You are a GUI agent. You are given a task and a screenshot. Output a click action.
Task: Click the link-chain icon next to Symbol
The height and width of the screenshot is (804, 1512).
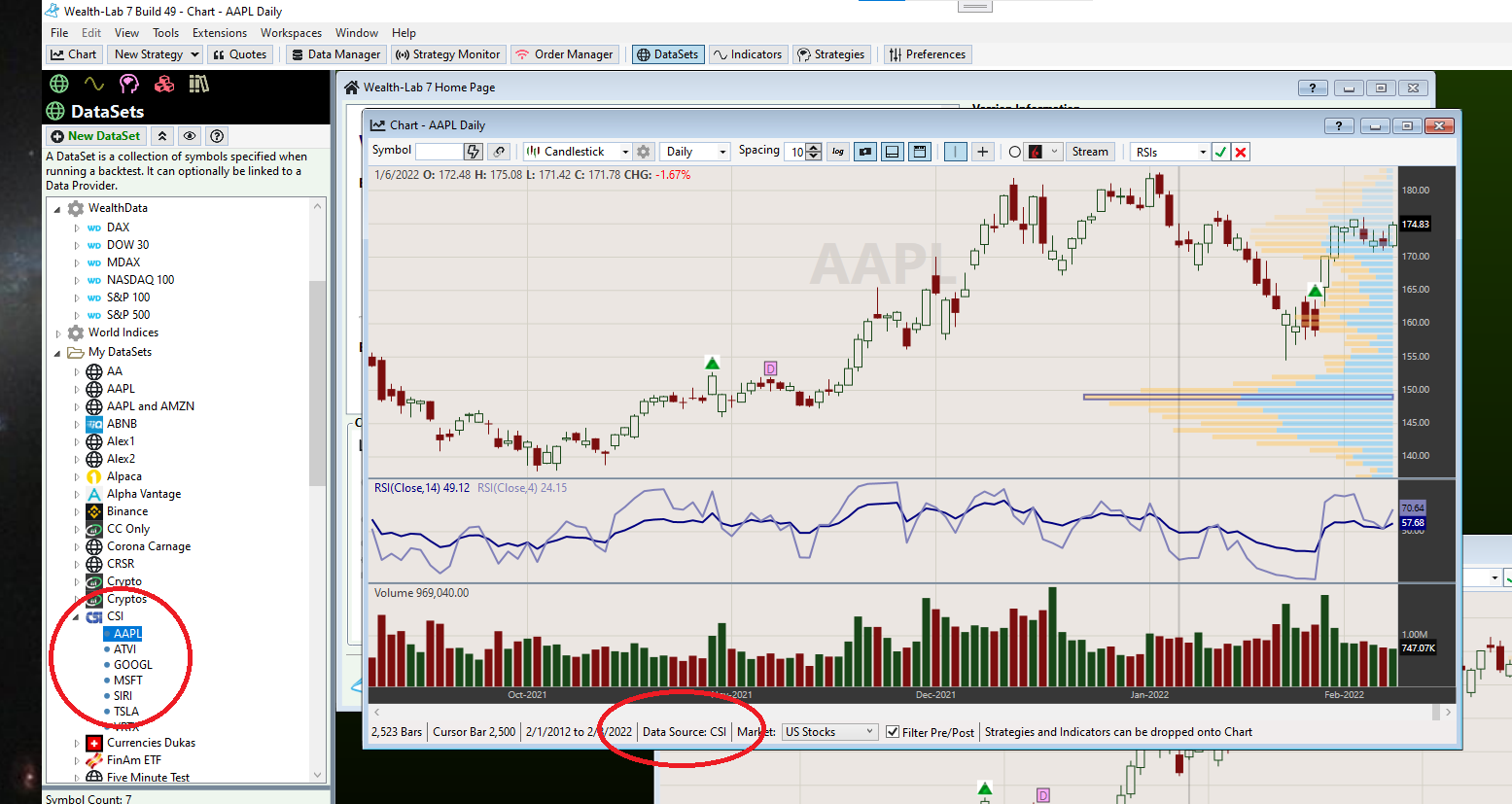499,152
